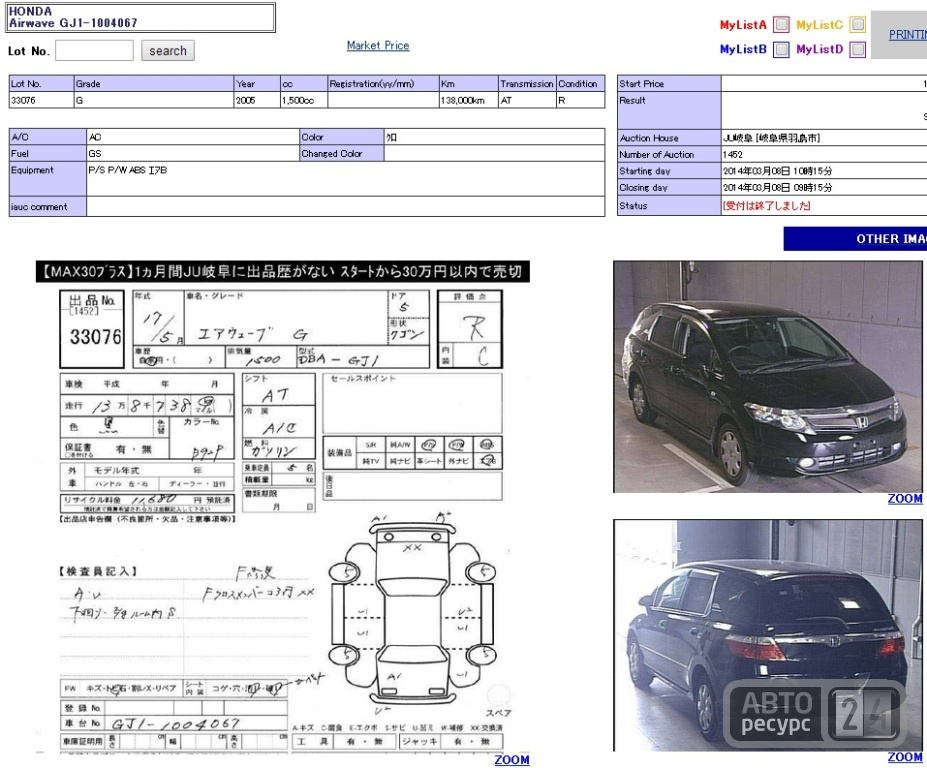This screenshot has height=768, width=927.
Task: Click the Closing day date value
Action: click(777, 187)
